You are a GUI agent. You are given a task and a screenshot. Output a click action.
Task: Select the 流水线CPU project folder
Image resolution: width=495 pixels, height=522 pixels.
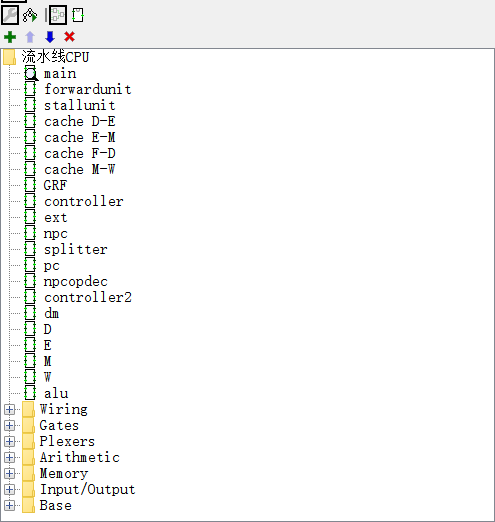(55, 57)
